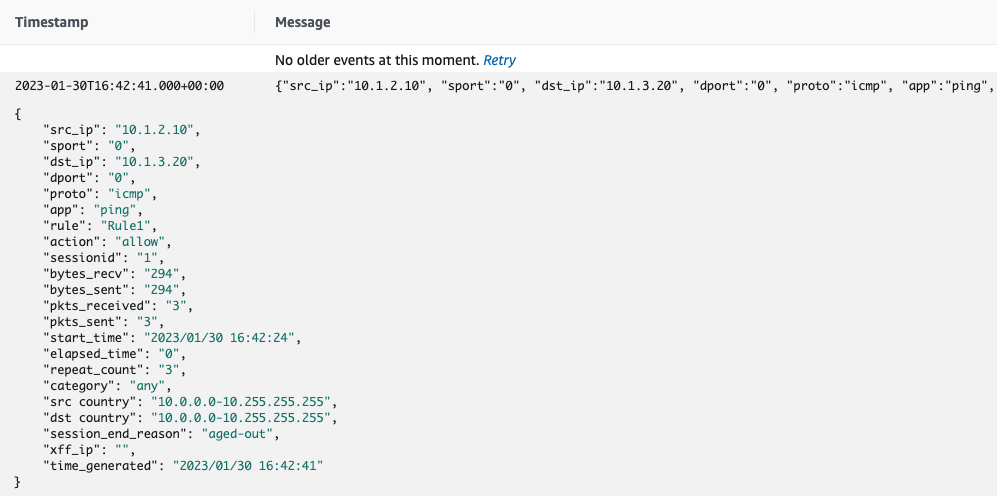This screenshot has height=497, width=997.
Task: Click the src_ip value "10.1.2.10"
Action: click(x=148, y=131)
